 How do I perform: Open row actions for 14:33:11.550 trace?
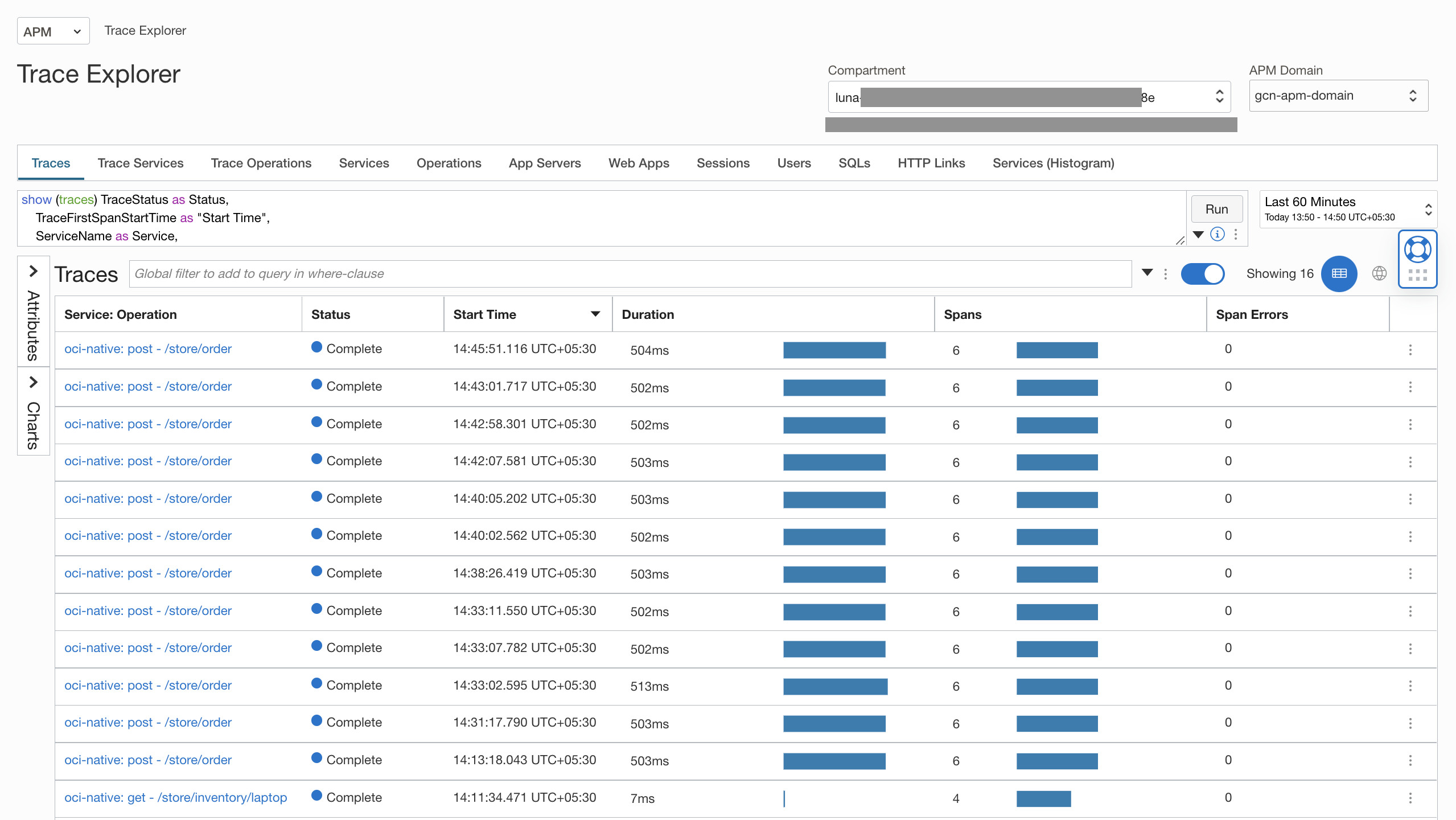pyautogui.click(x=1410, y=611)
